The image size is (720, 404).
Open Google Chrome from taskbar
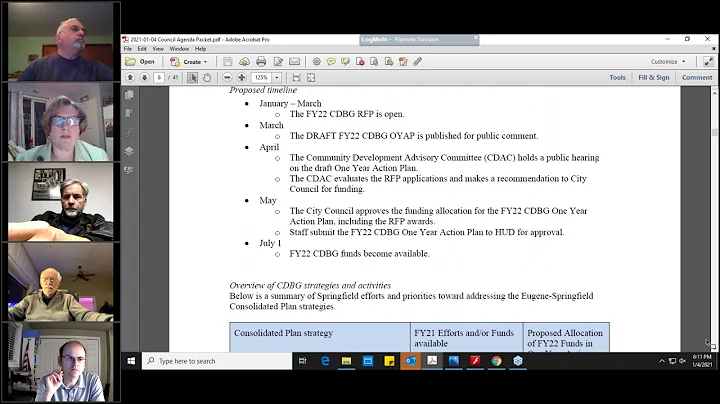pyautogui.click(x=496, y=361)
